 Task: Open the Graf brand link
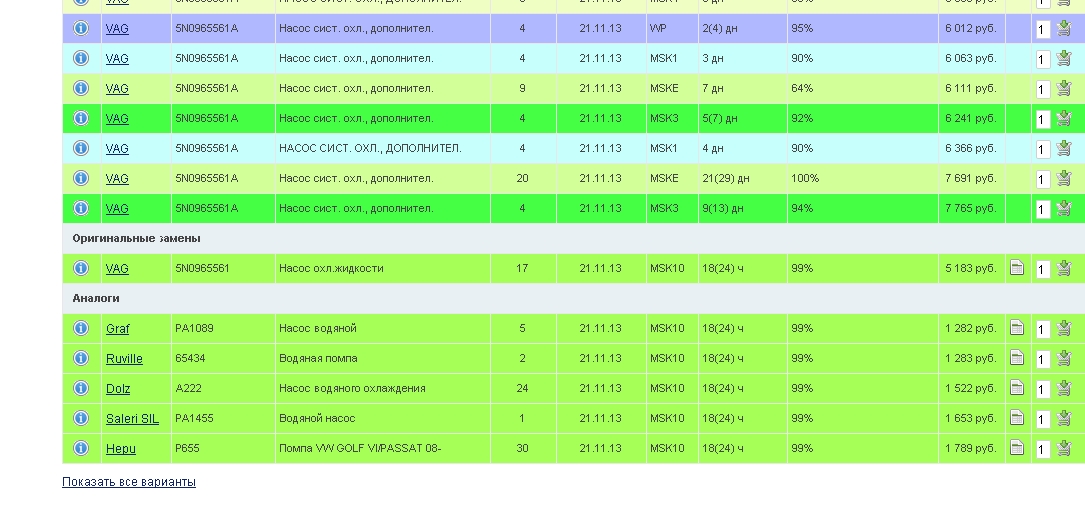[x=117, y=329]
